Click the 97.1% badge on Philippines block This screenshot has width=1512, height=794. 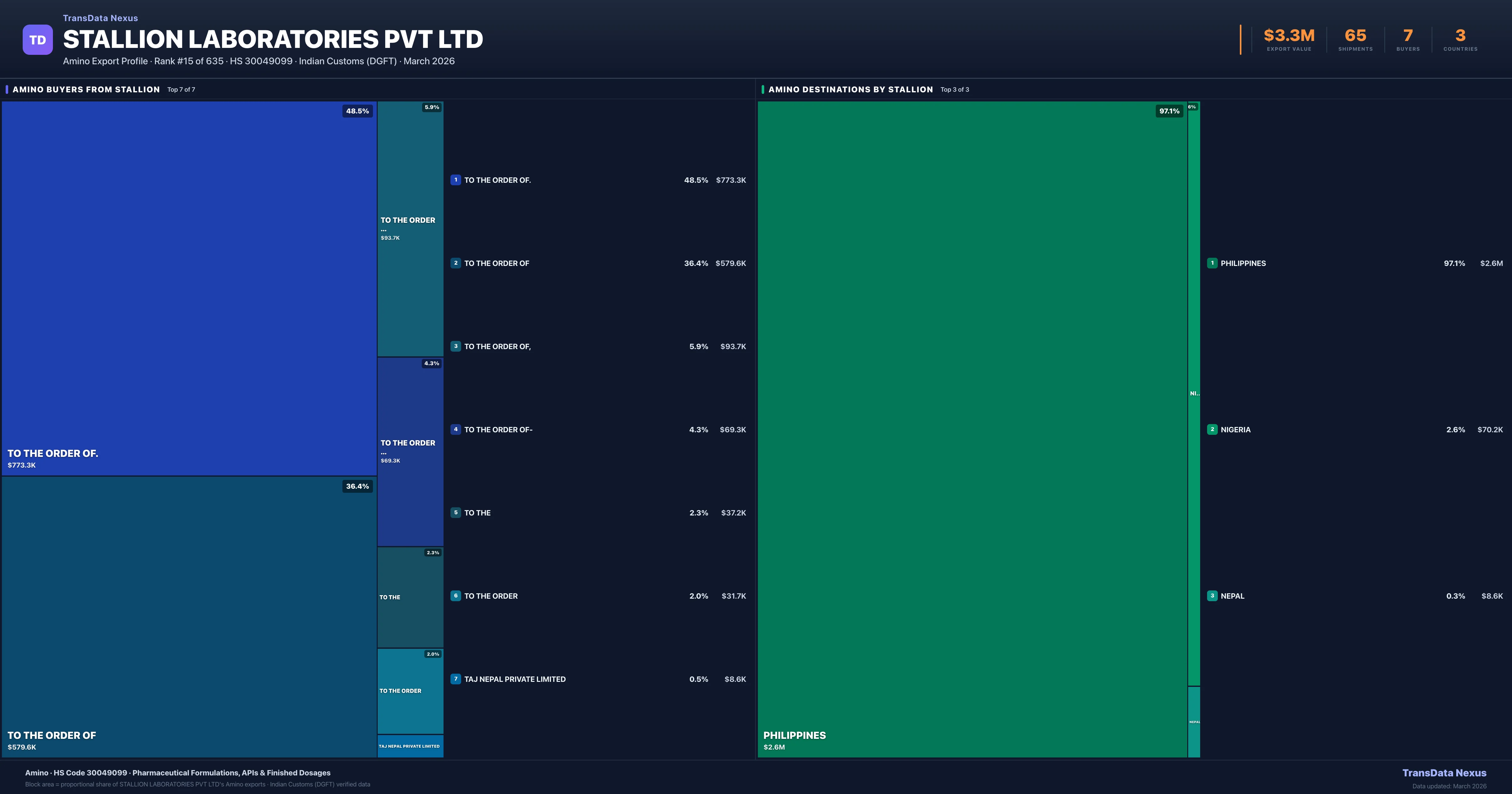click(1169, 111)
